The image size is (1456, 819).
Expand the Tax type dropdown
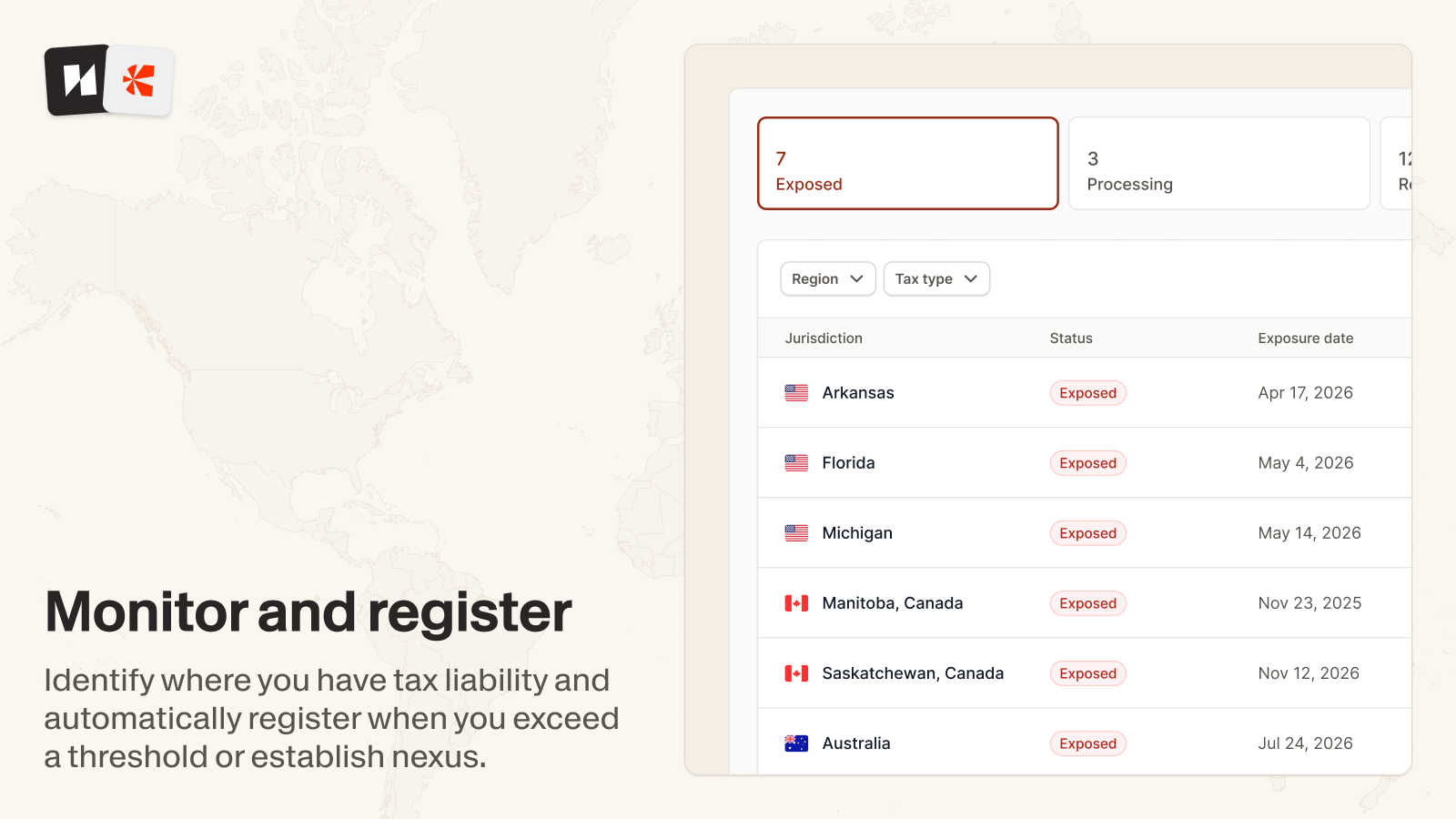pos(935,279)
